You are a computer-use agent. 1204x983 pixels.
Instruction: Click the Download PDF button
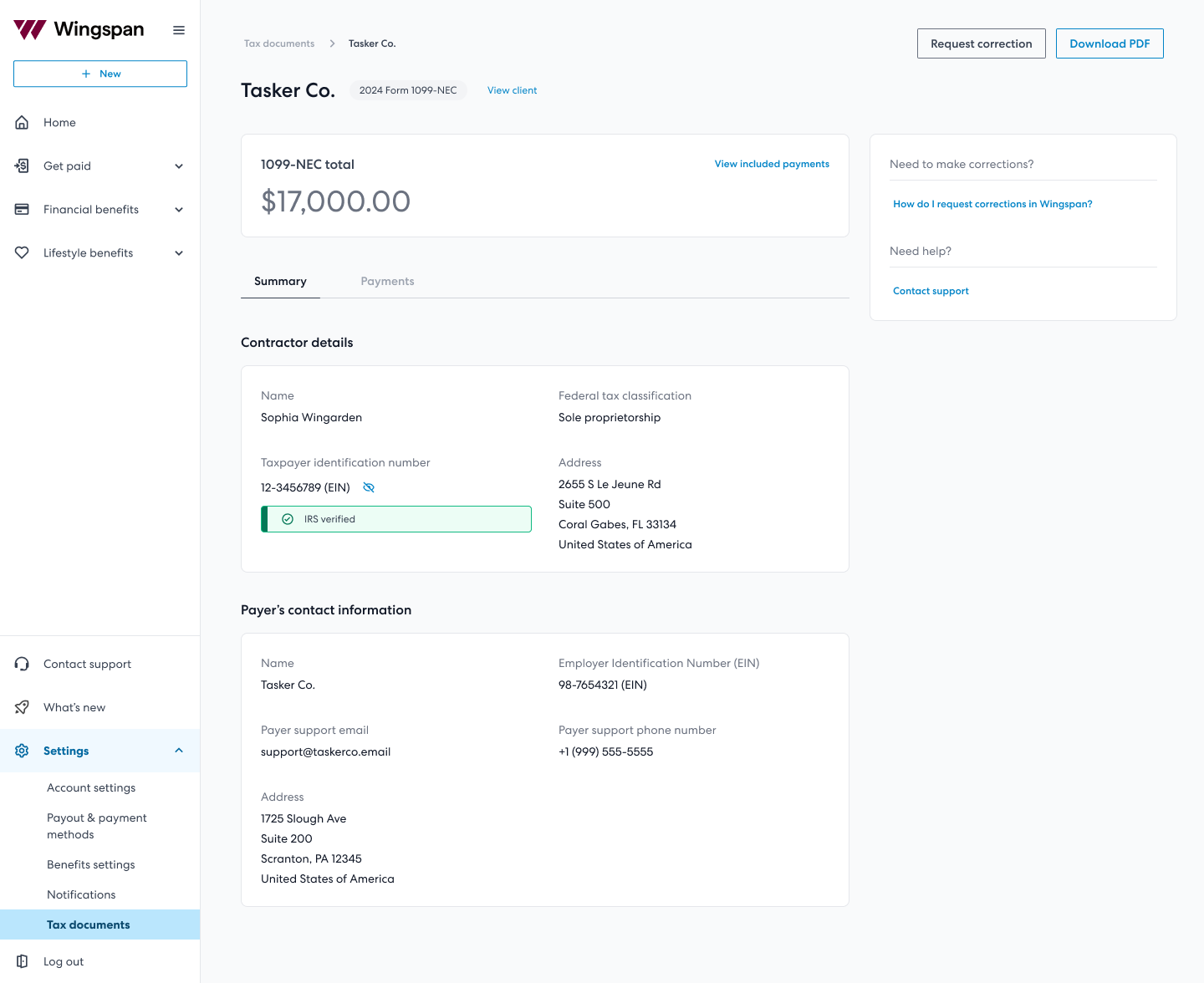1110,43
